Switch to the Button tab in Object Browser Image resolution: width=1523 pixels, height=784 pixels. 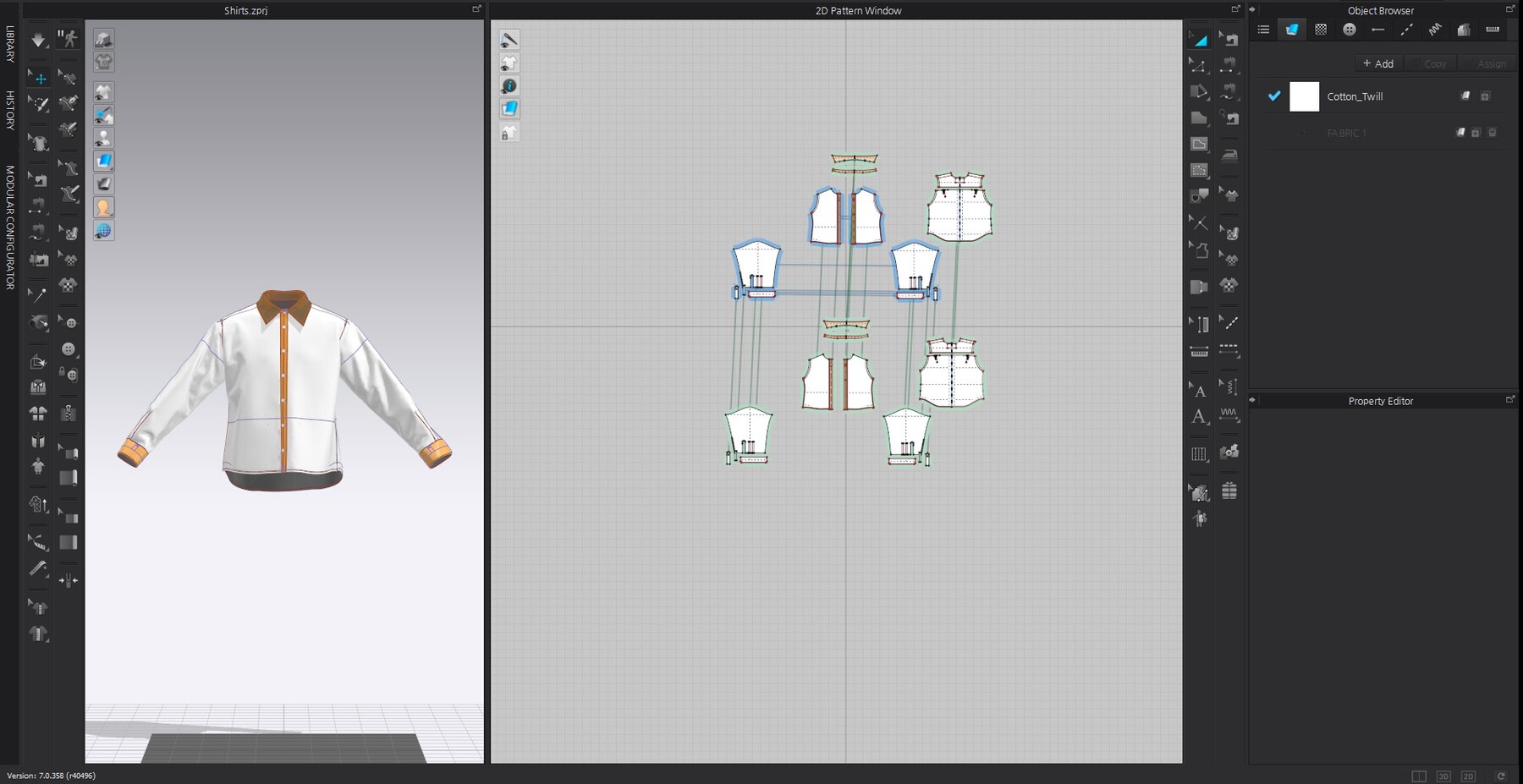pos(1350,29)
